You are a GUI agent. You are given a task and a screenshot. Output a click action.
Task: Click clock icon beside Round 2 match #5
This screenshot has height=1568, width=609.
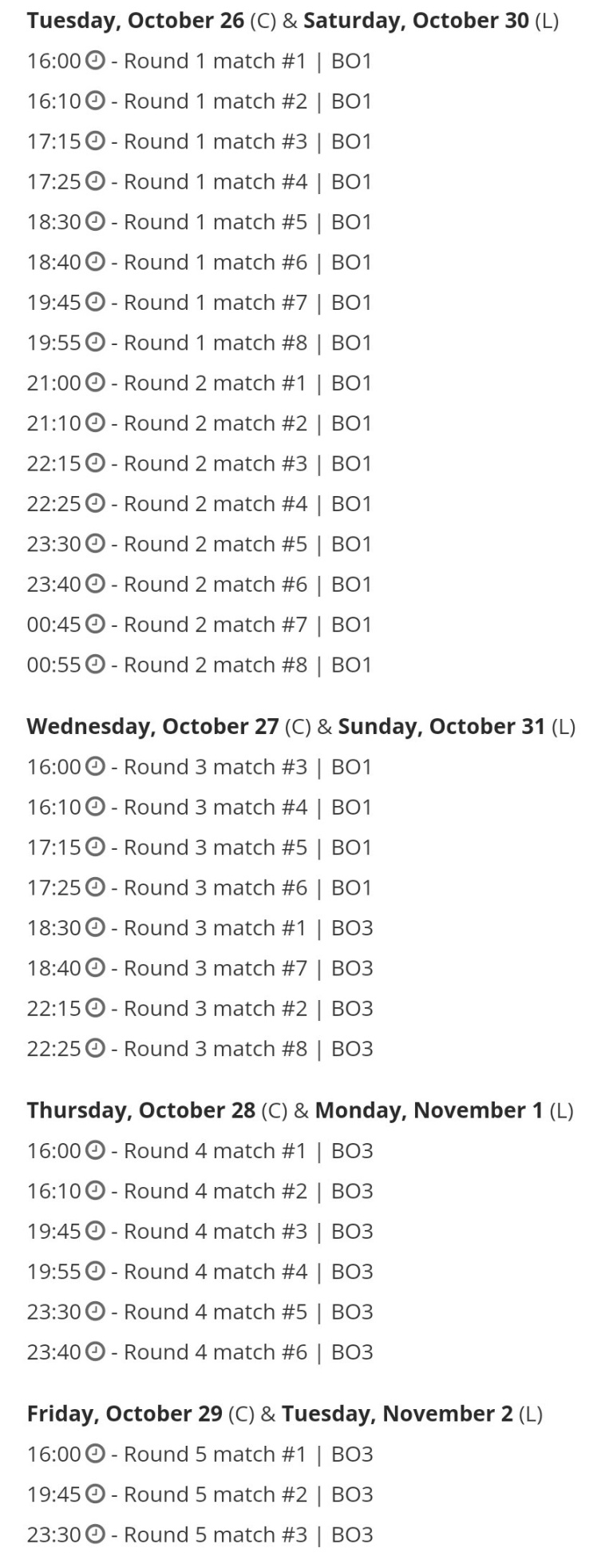[95, 543]
